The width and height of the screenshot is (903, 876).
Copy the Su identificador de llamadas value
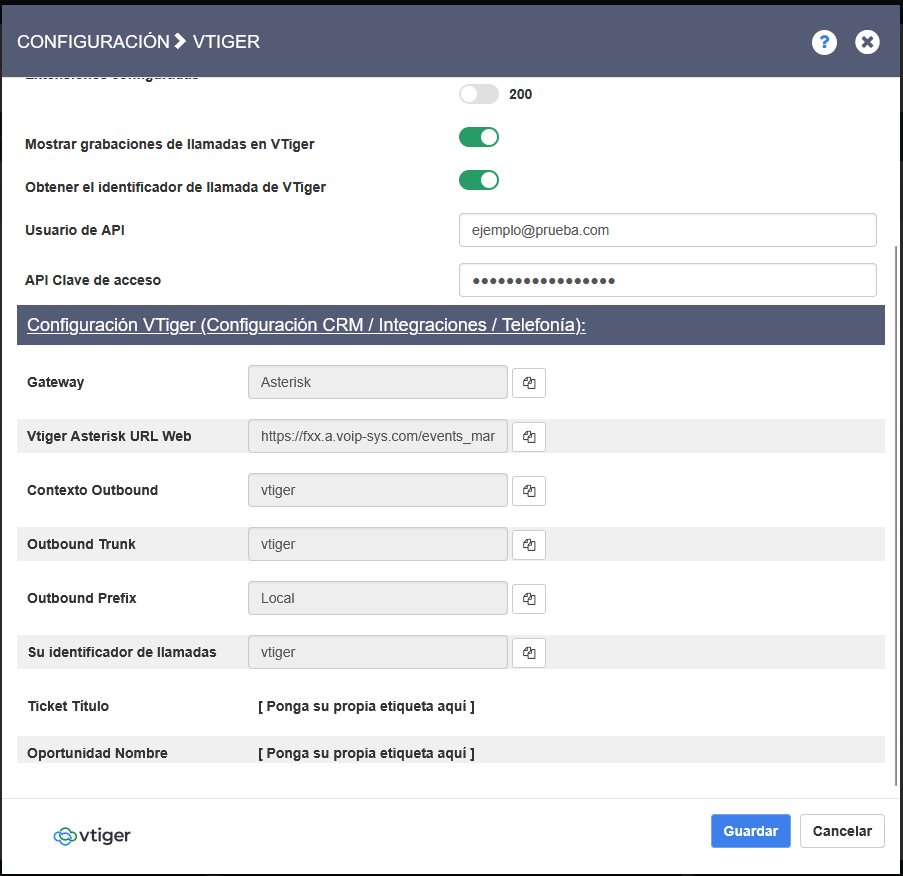click(529, 653)
